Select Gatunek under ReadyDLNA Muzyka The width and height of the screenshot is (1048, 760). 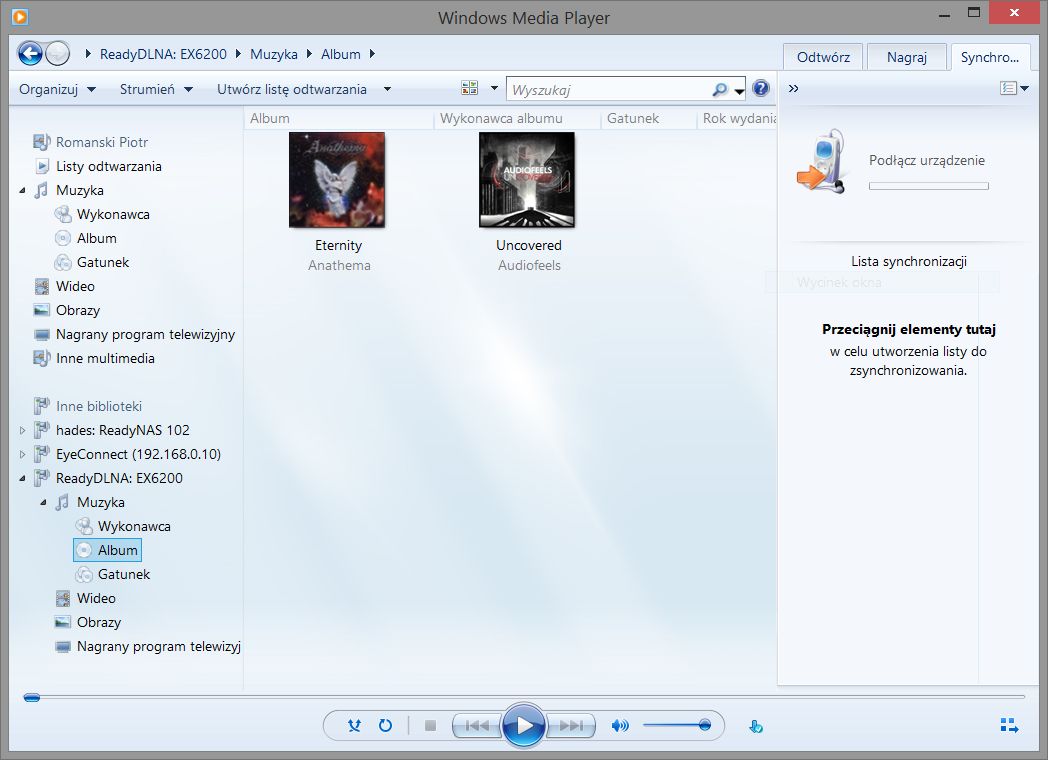coord(124,574)
